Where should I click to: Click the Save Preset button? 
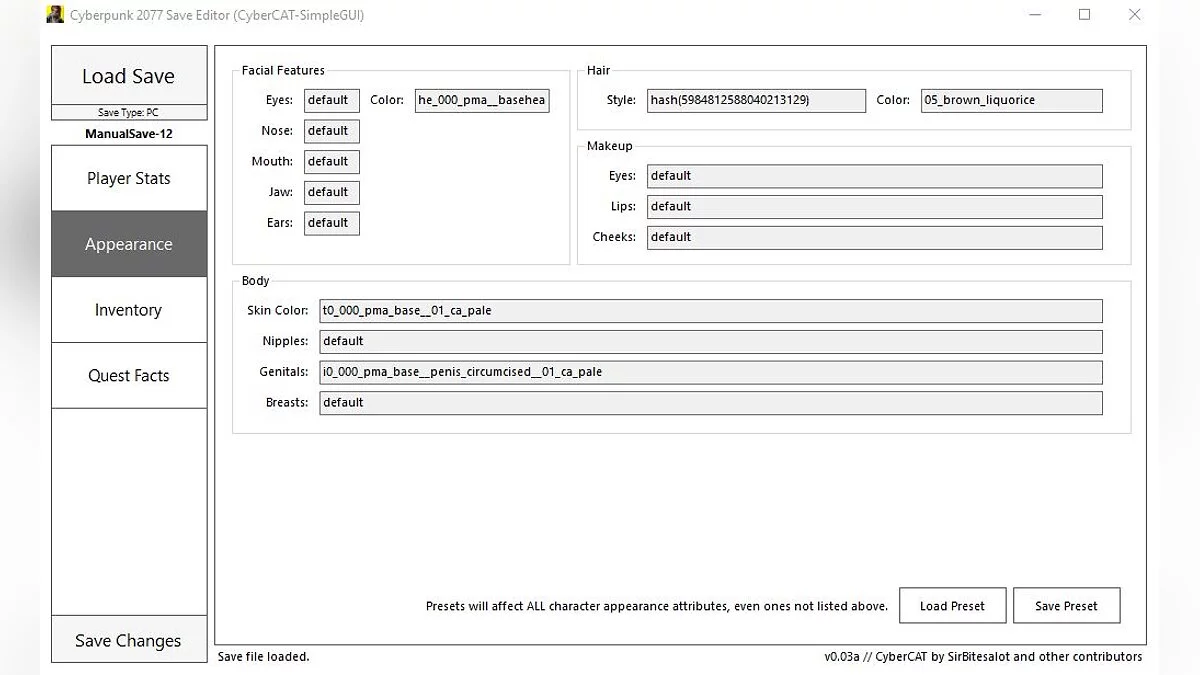coord(1066,606)
